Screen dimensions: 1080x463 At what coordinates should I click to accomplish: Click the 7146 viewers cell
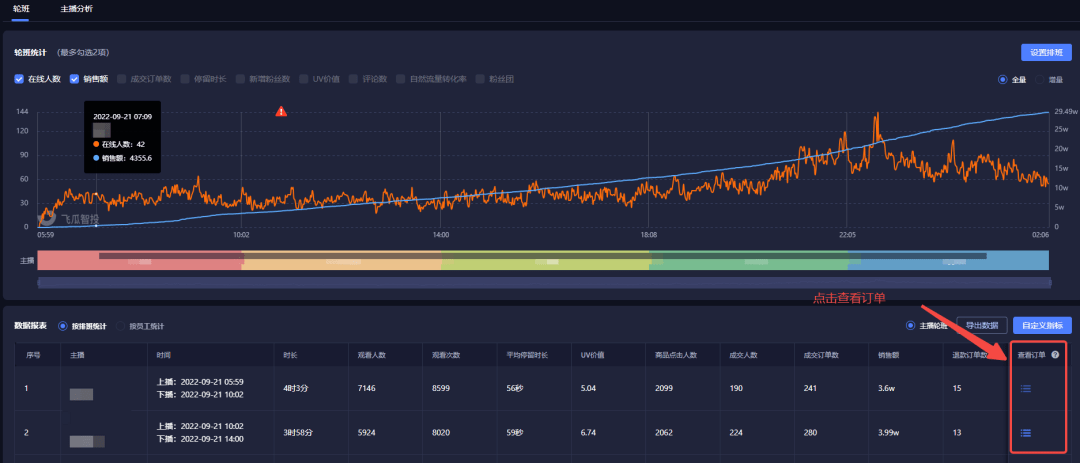point(366,389)
